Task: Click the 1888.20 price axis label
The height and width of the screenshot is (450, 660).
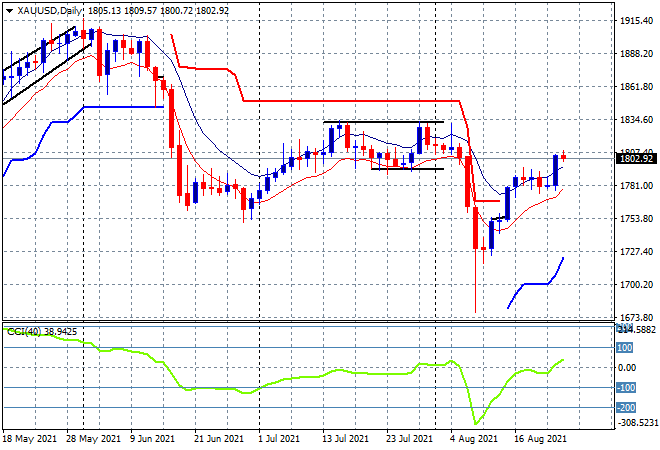Action: click(636, 54)
